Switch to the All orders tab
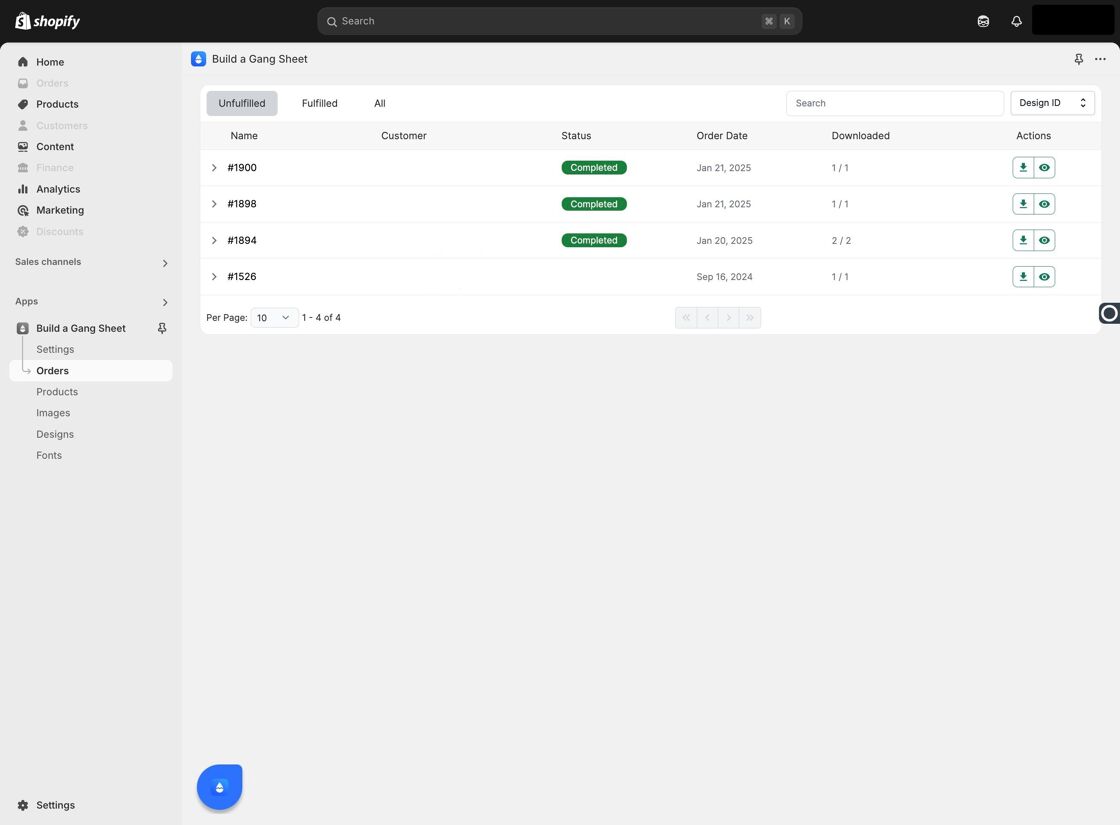Viewport: 1120px width, 825px height. (x=380, y=104)
